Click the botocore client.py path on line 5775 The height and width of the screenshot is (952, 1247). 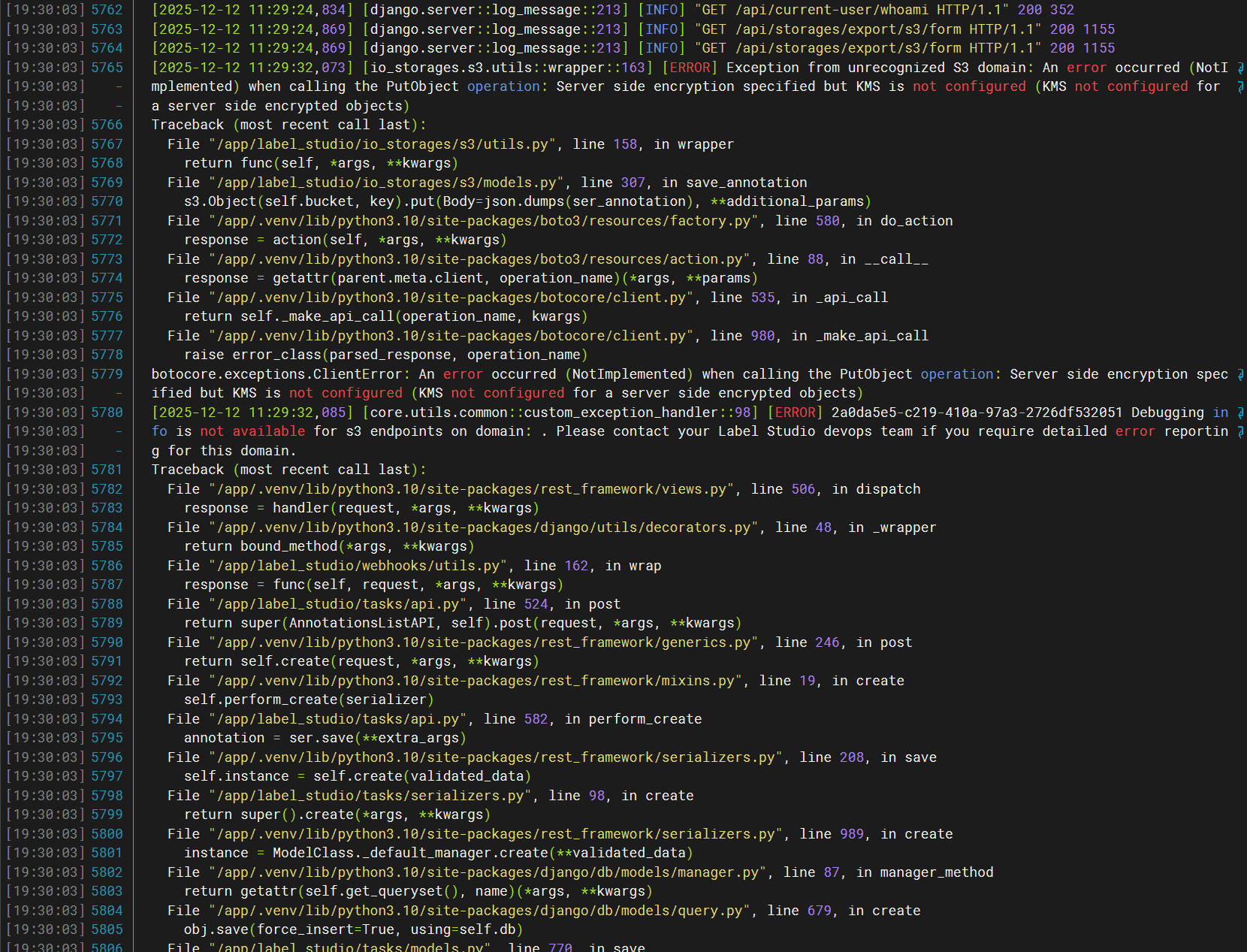pos(451,298)
